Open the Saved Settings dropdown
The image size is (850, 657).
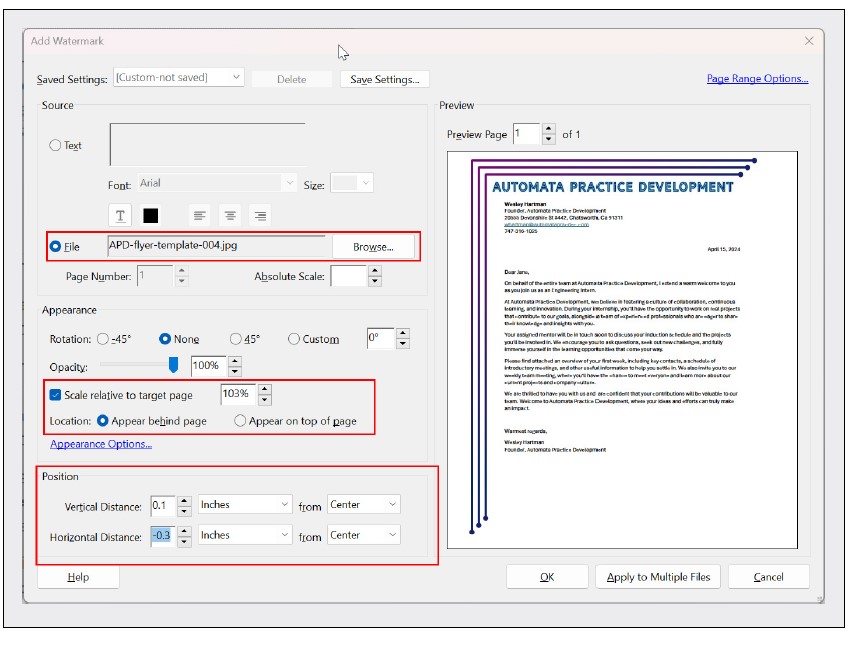click(178, 78)
